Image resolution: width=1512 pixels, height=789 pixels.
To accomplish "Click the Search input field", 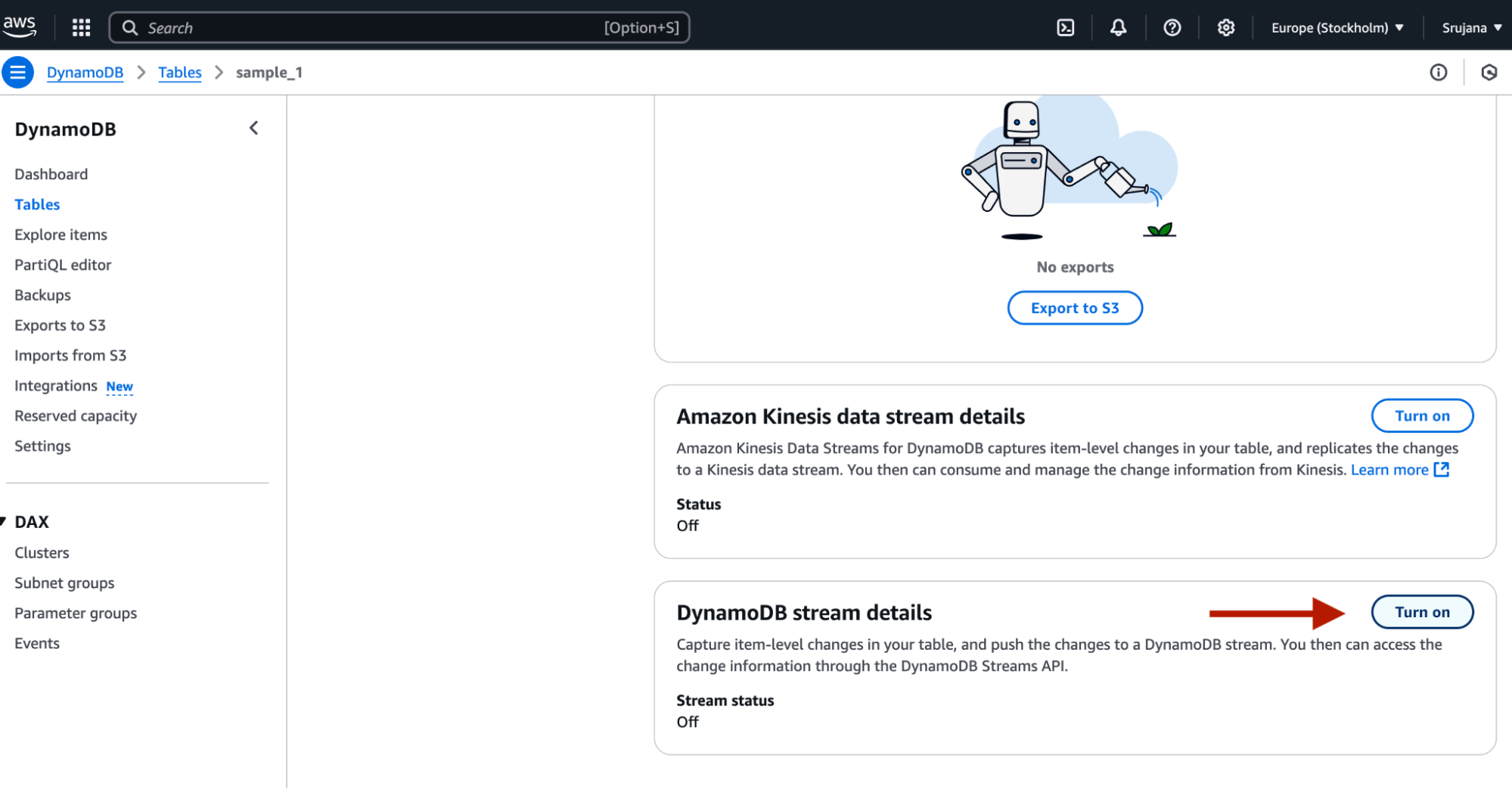I will pyautogui.click(x=399, y=28).
